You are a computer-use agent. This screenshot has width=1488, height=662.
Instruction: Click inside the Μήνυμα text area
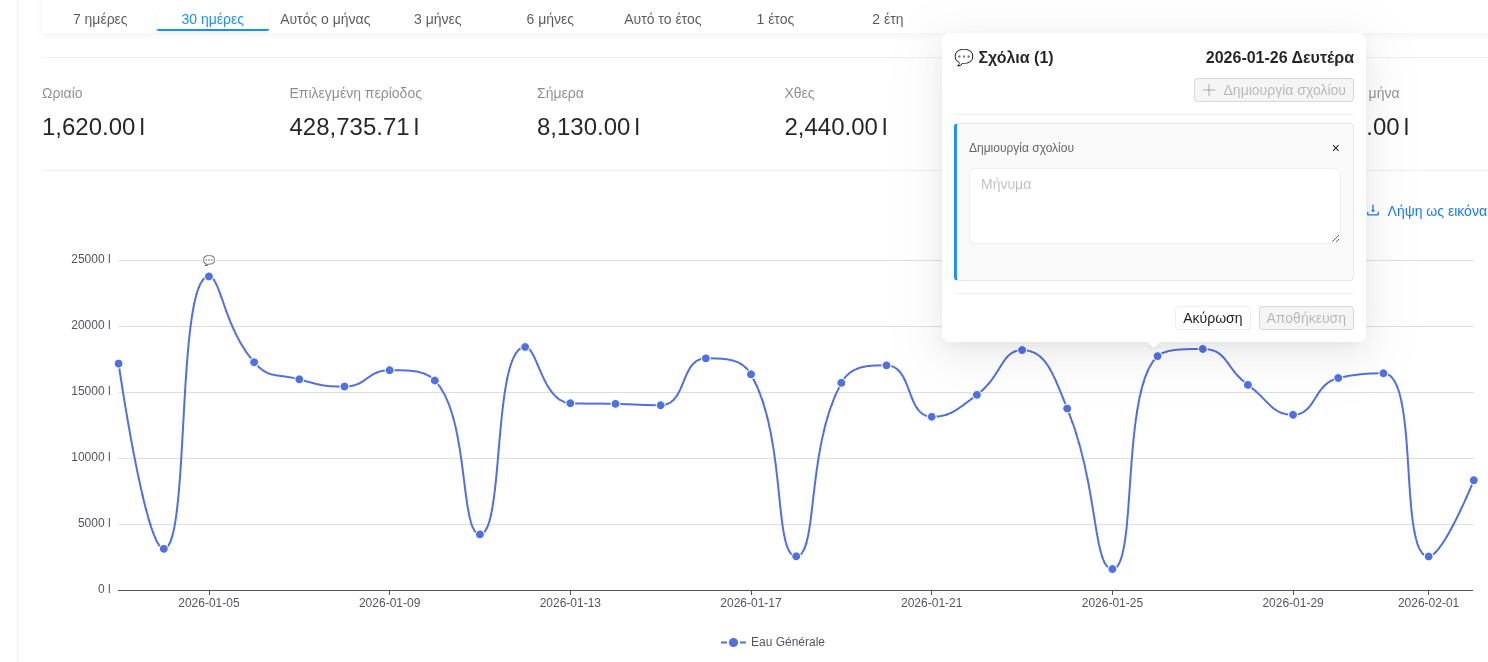(x=1154, y=206)
